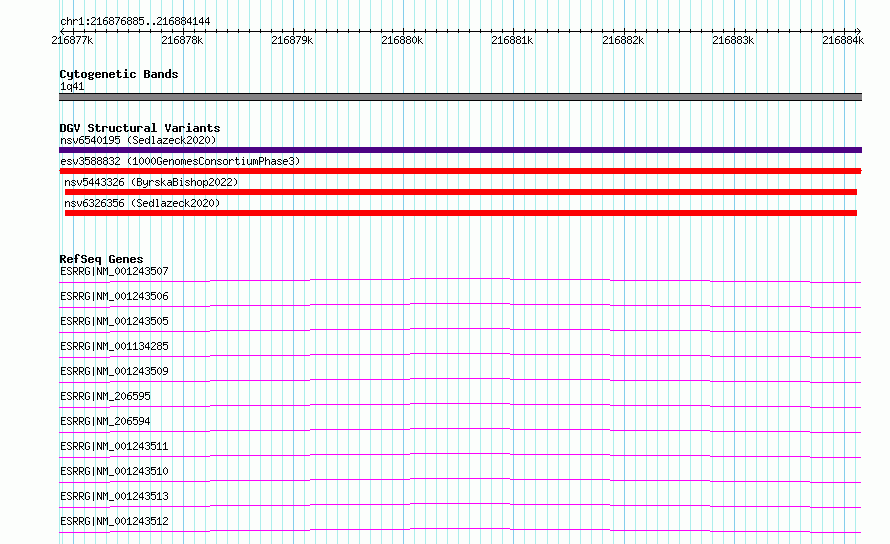Click the magenta intron line under NM_001243511
Image resolution: width=890 pixels, height=544 pixels.
tap(460, 454)
